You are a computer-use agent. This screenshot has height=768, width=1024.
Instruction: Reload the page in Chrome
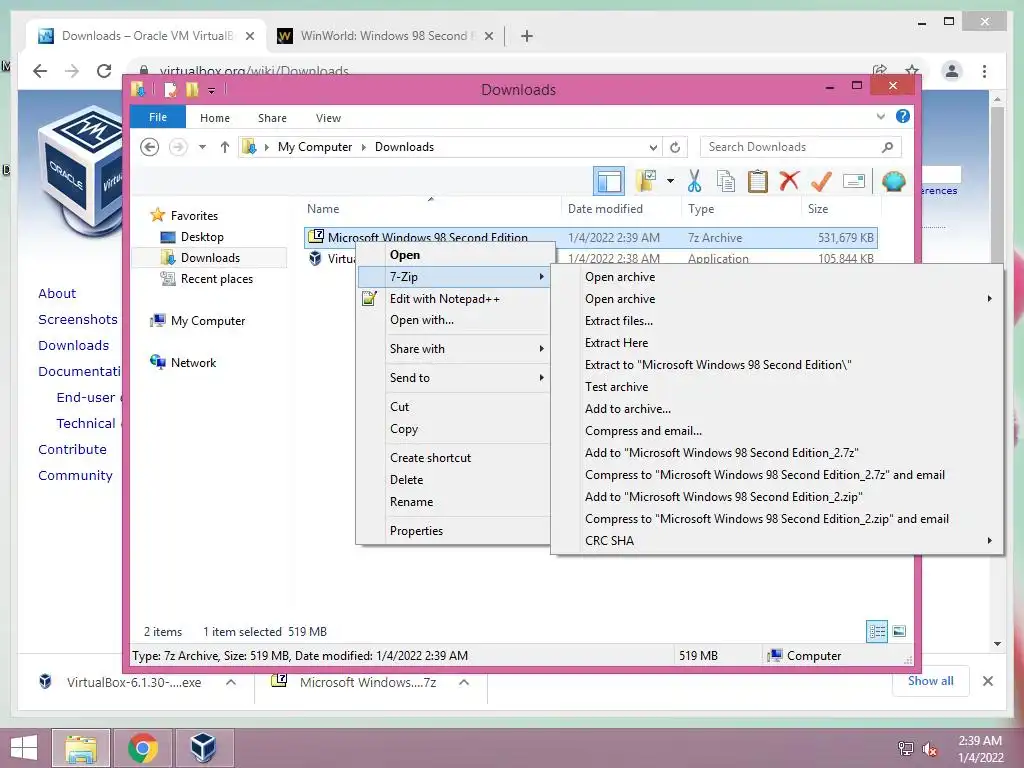[x=104, y=71]
